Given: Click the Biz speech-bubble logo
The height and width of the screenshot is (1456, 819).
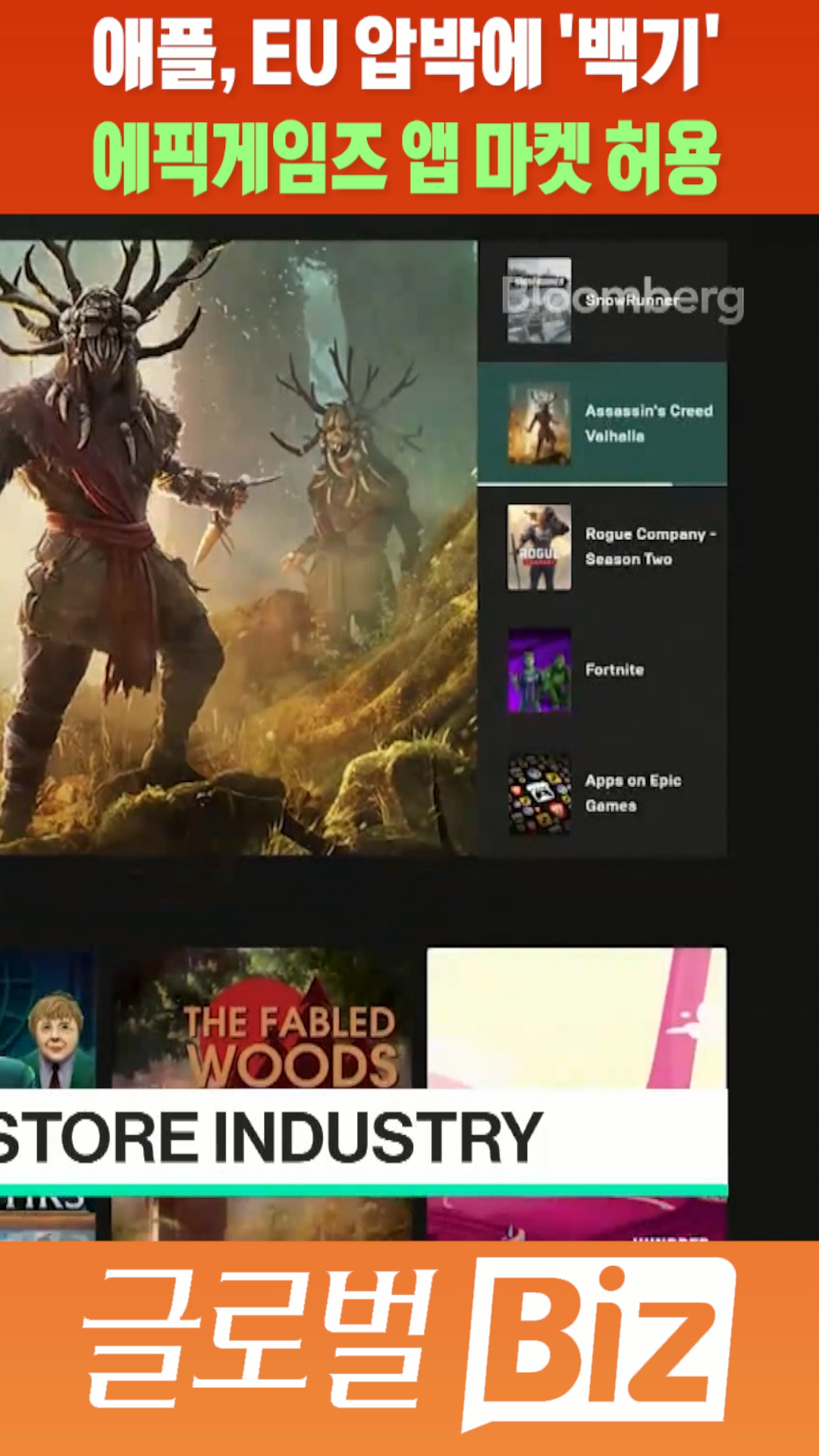Looking at the screenshot, I should 599,1341.
